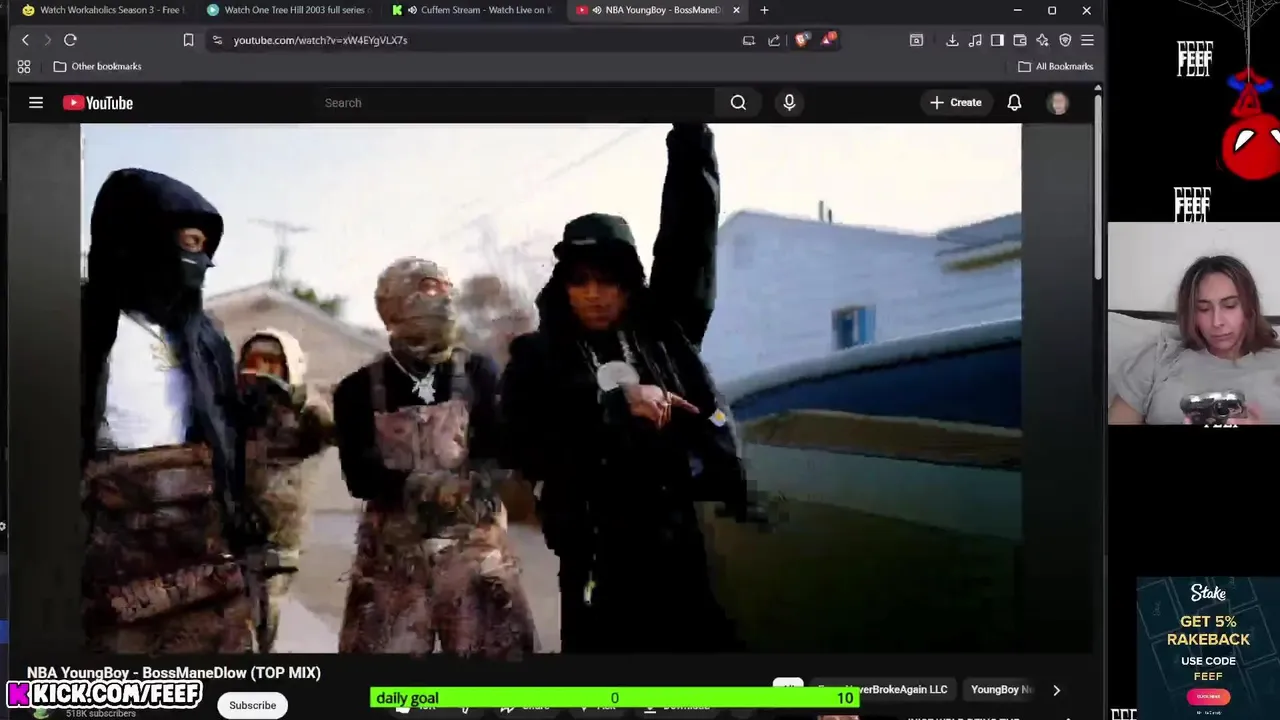
Task: Open the apps grid icon in bookmarks bar
Action: (x=24, y=66)
